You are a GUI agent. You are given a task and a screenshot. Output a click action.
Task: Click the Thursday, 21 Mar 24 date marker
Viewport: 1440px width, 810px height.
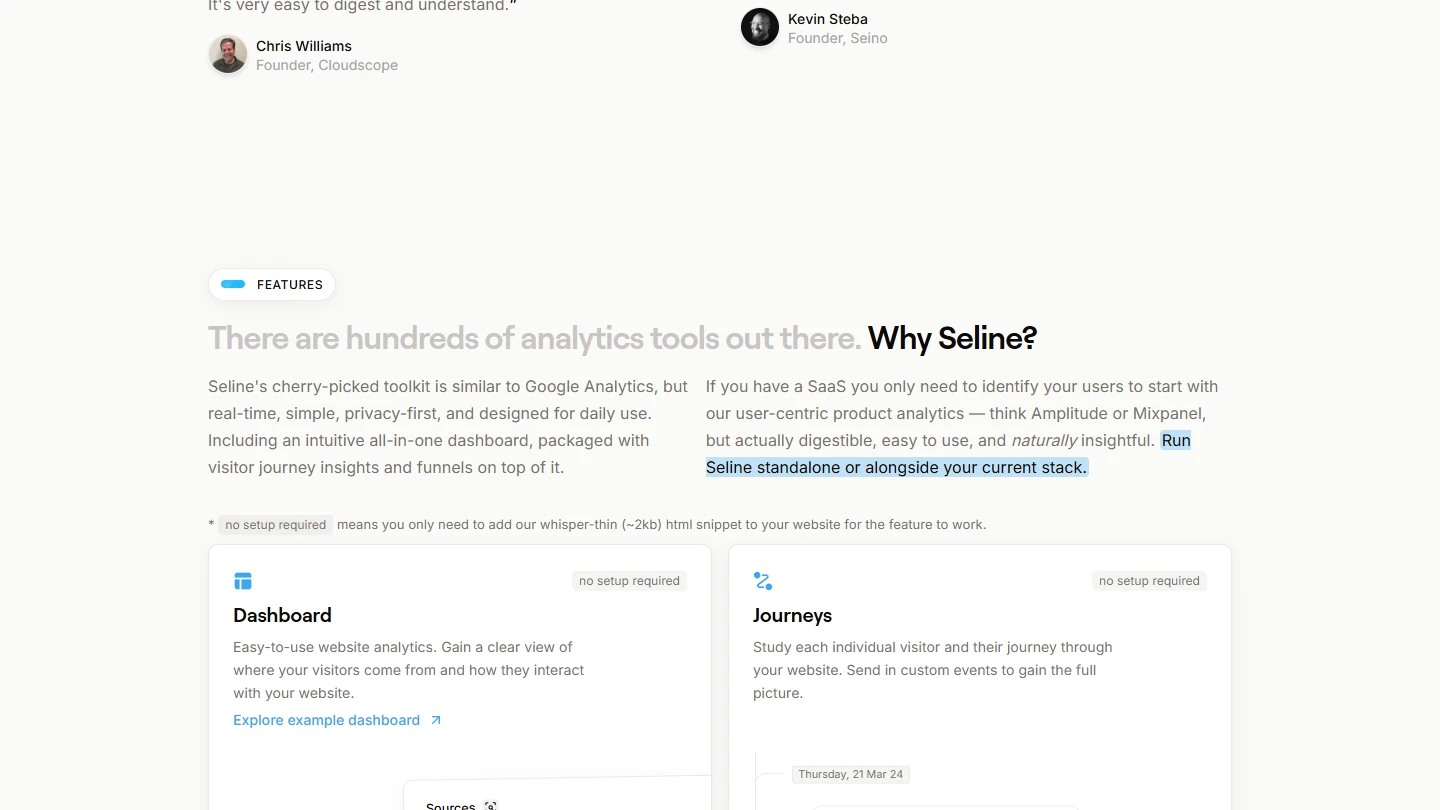851,774
